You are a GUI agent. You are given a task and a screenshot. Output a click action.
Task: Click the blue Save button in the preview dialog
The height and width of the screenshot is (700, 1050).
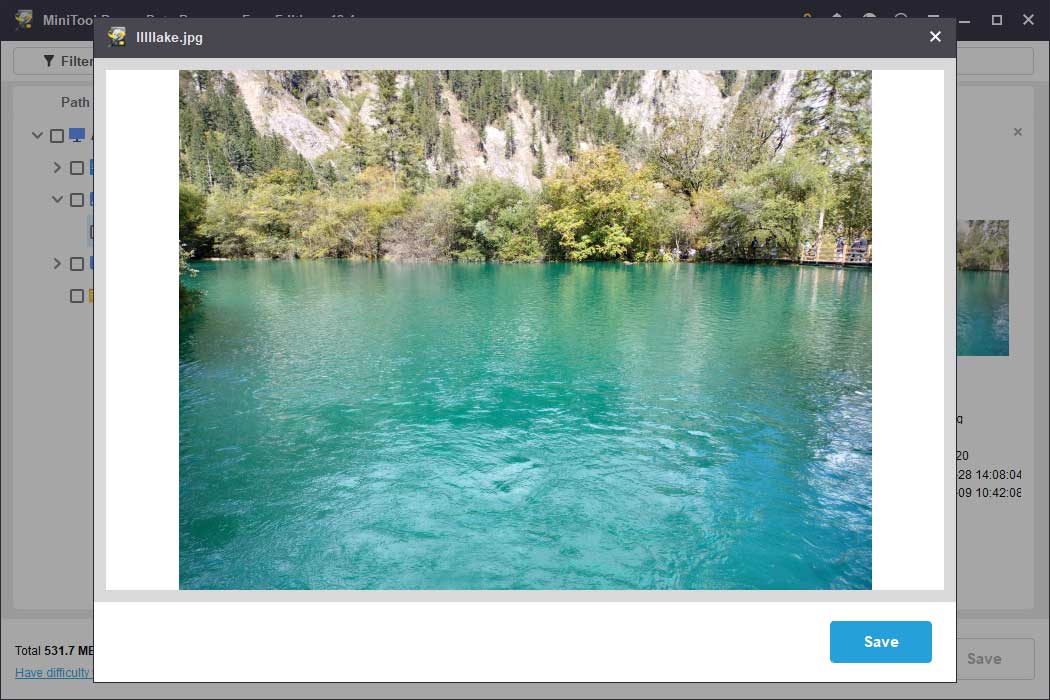[881, 642]
